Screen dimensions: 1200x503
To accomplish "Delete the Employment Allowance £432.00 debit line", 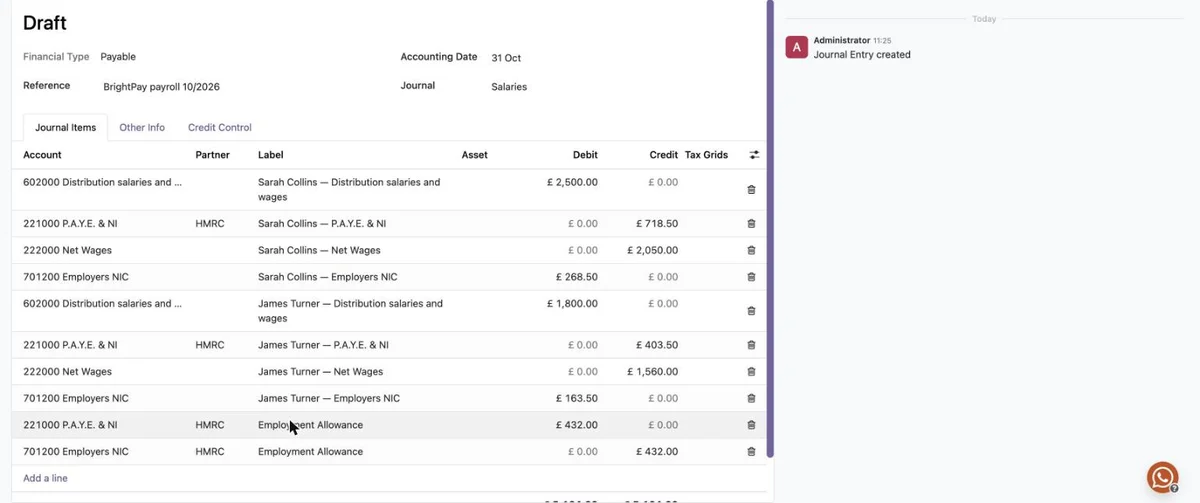I will click(x=751, y=425).
